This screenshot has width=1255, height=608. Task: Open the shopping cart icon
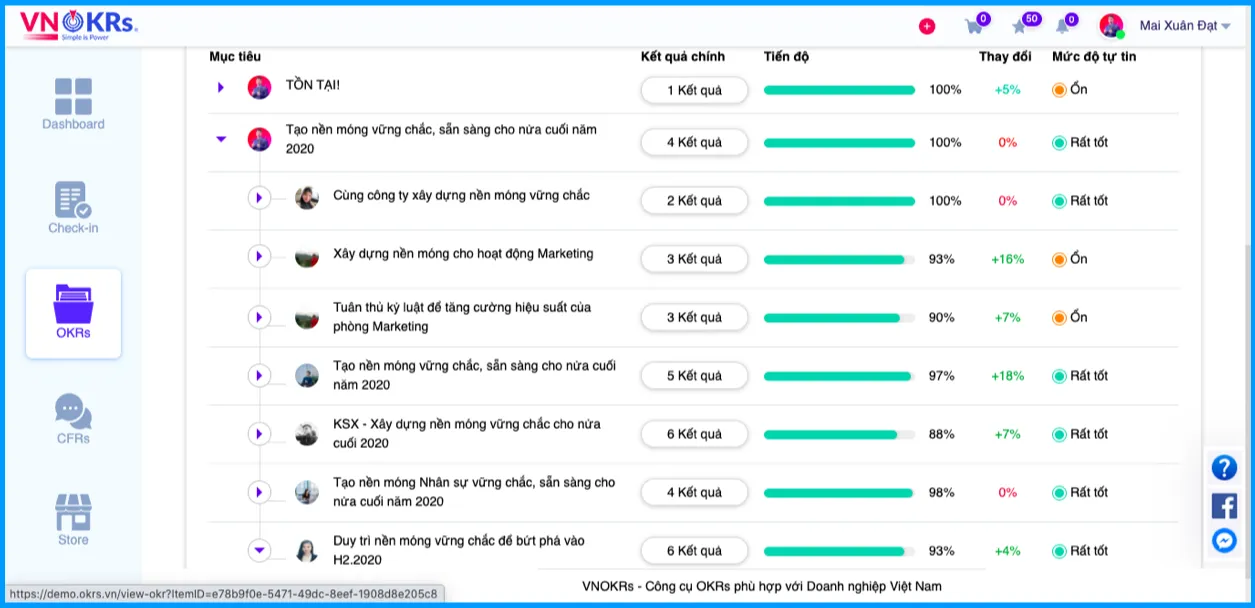tap(974, 26)
